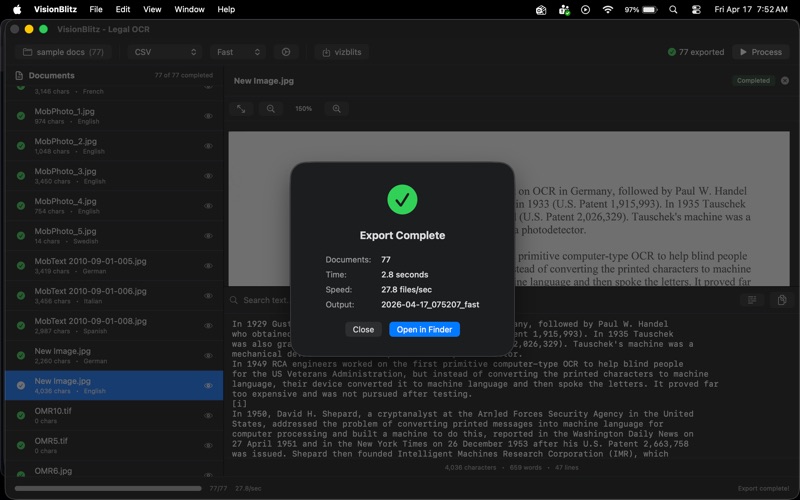
Task: Click the Wi-Fi status icon
Action: point(607,9)
